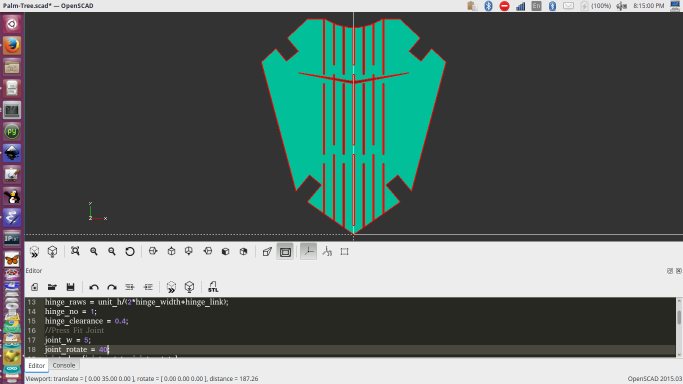Image resolution: width=683 pixels, height=384 pixels.
Task: Open the IPython launcher icon
Action: pos(12,239)
